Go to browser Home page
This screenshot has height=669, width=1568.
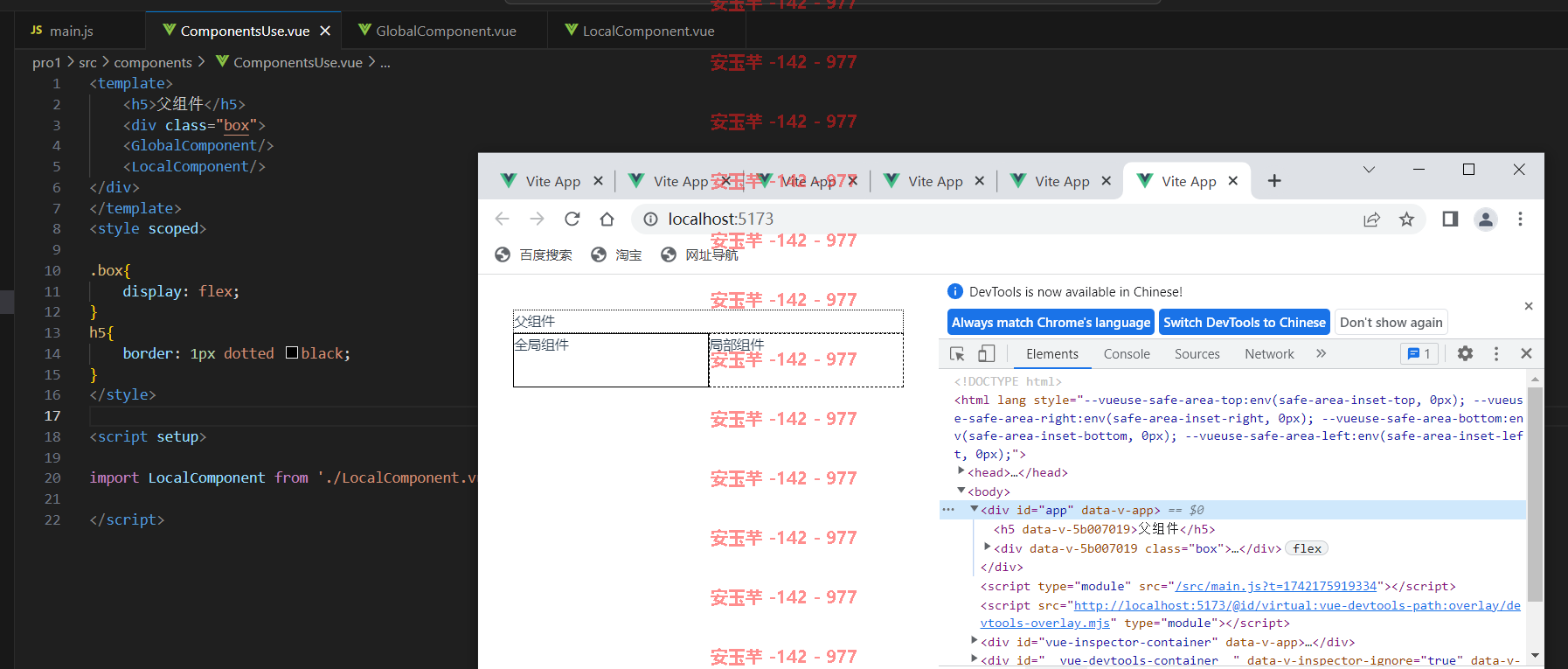[x=607, y=219]
